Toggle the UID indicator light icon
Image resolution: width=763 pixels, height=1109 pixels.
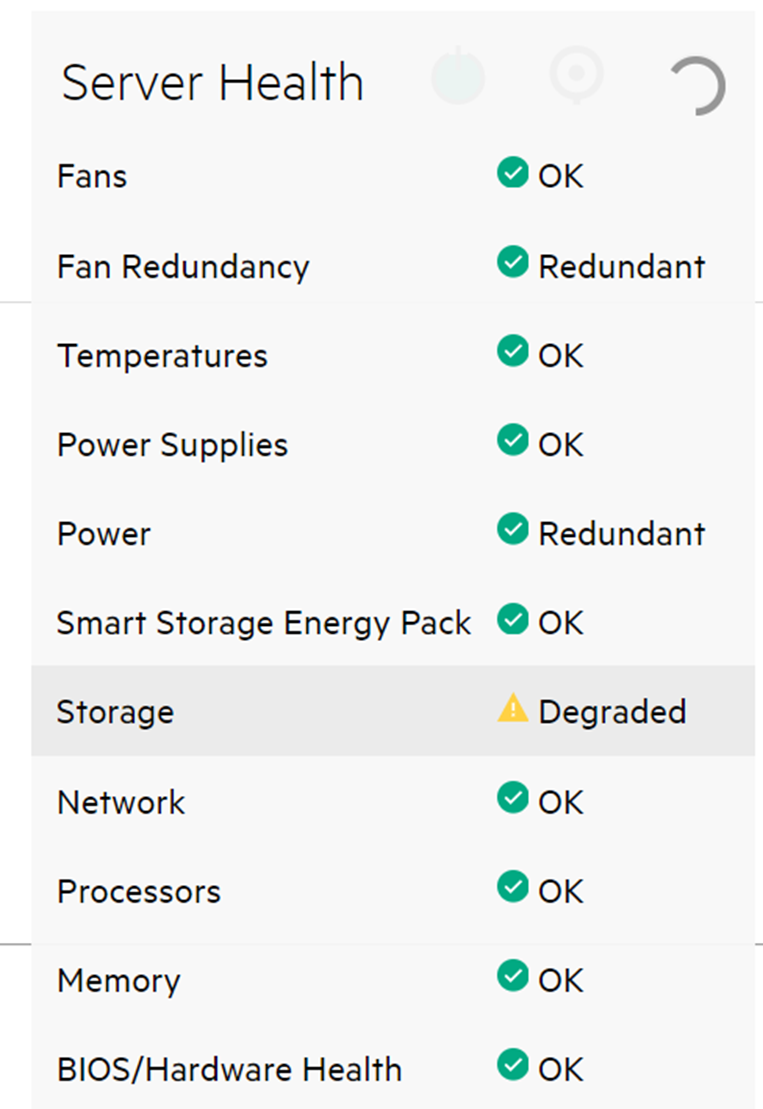(577, 75)
